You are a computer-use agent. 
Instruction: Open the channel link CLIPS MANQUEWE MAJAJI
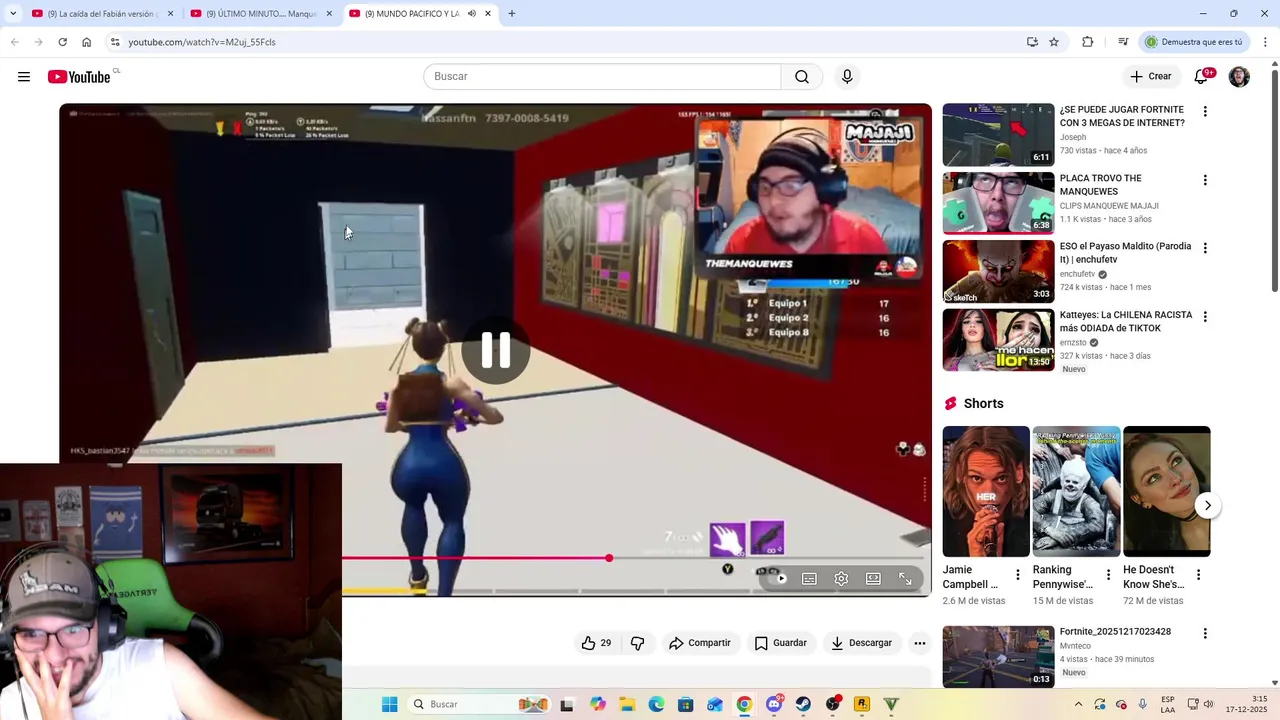click(x=1109, y=206)
